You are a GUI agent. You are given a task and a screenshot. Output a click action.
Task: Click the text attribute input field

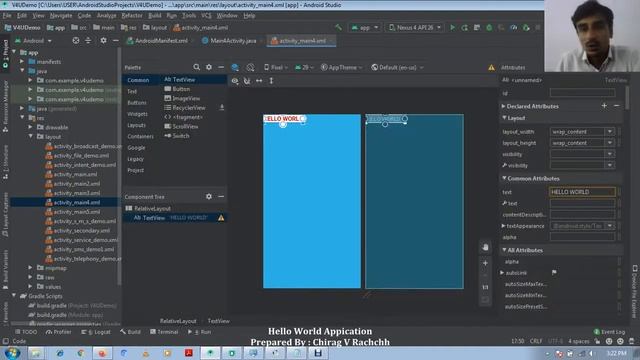click(582, 192)
